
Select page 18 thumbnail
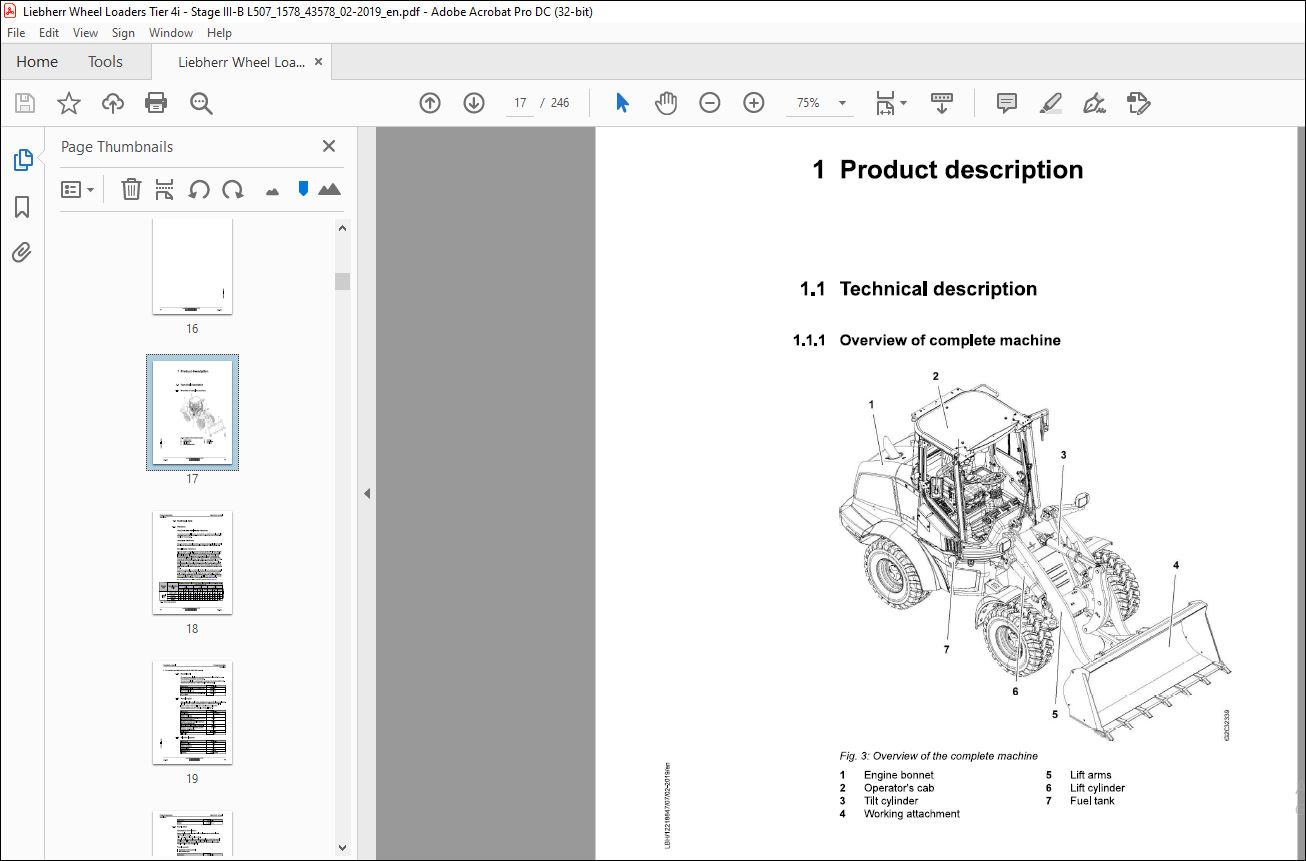[x=192, y=563]
